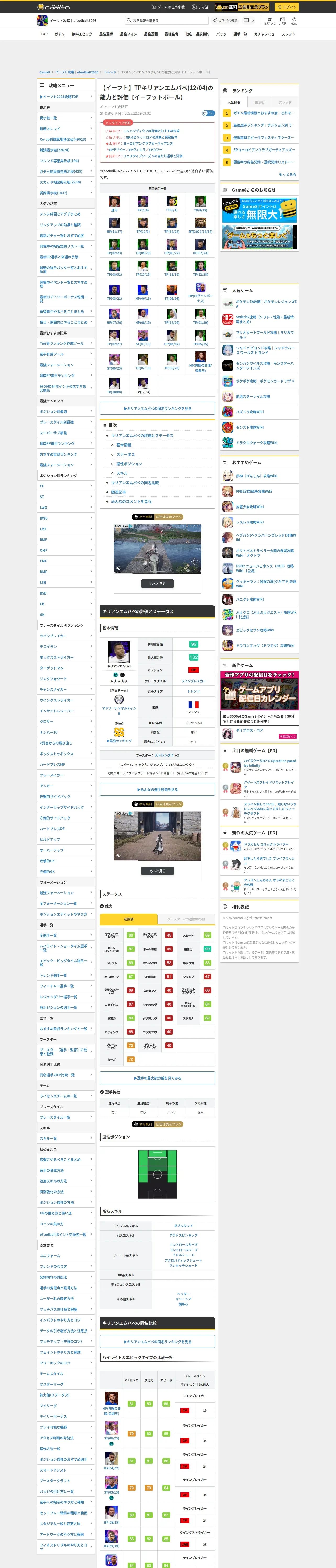Click 選手の最大能力値を見てみる button
336x1568 pixels.
pyautogui.click(x=157, y=1078)
